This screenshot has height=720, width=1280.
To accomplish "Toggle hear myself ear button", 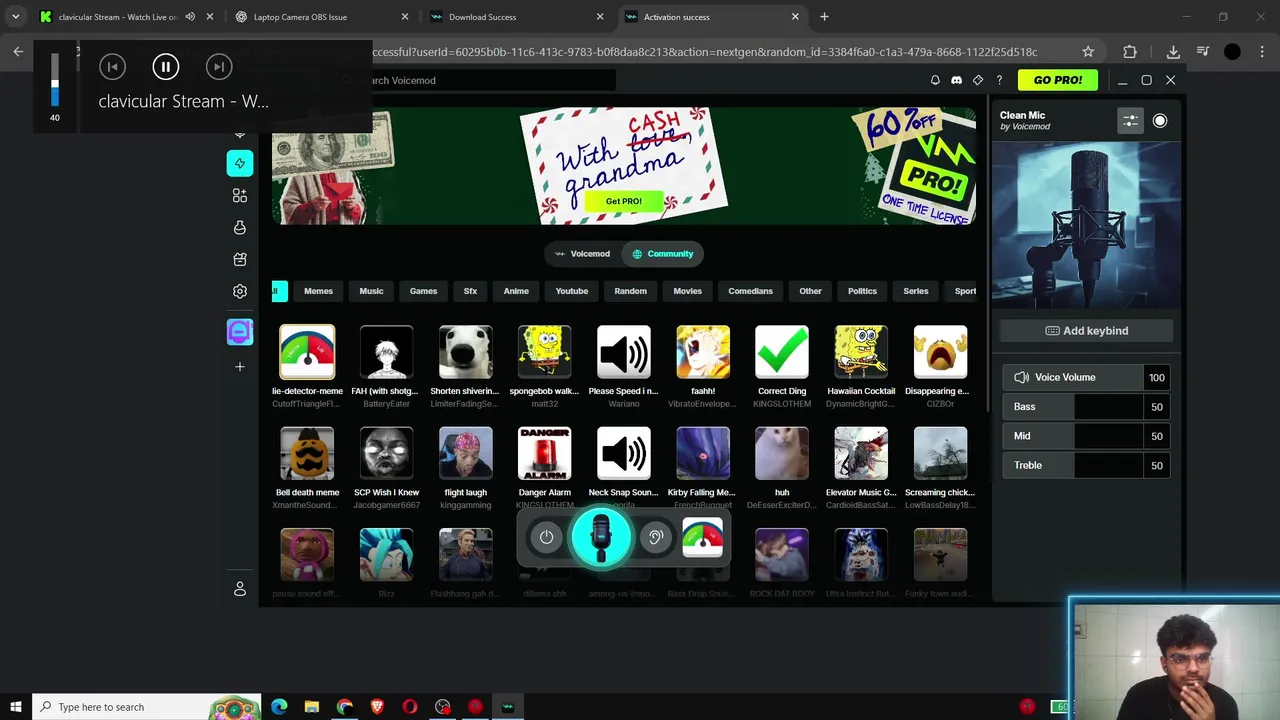I will pyautogui.click(x=656, y=537).
